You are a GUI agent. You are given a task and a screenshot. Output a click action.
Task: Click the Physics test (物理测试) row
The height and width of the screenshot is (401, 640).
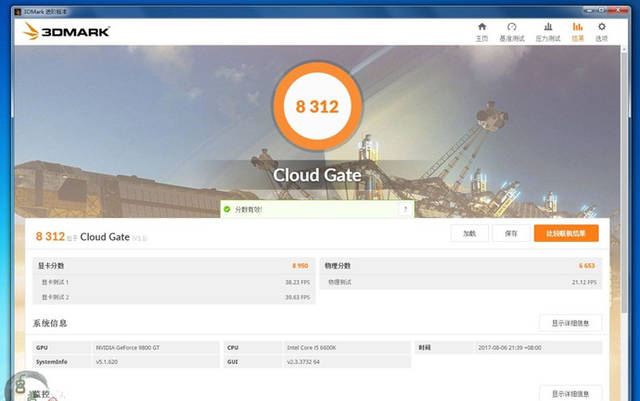pyautogui.click(x=461, y=282)
